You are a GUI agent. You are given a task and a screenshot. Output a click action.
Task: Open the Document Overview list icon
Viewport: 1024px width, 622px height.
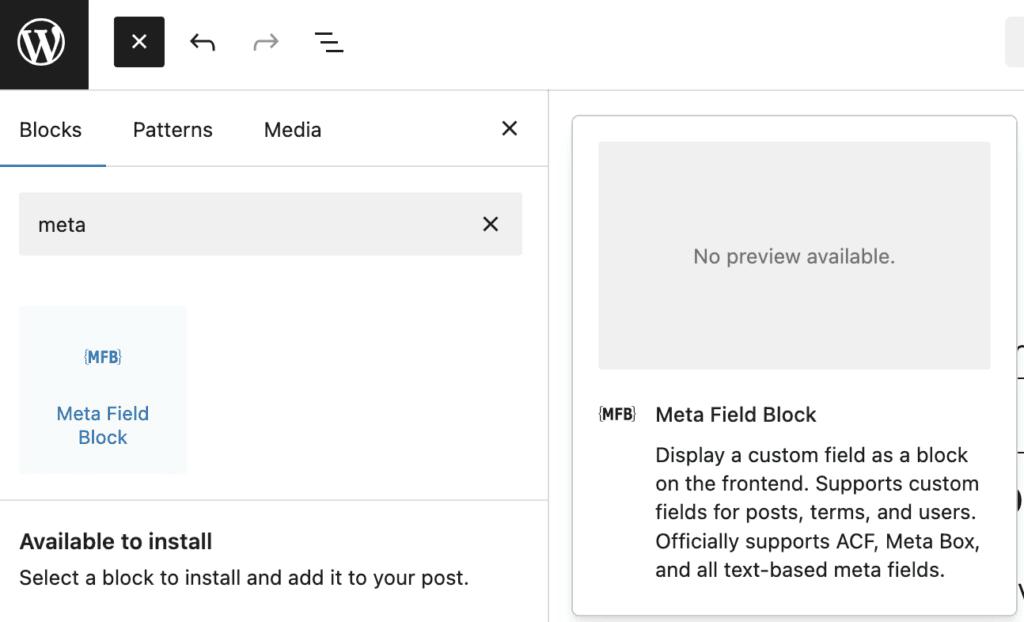click(329, 42)
